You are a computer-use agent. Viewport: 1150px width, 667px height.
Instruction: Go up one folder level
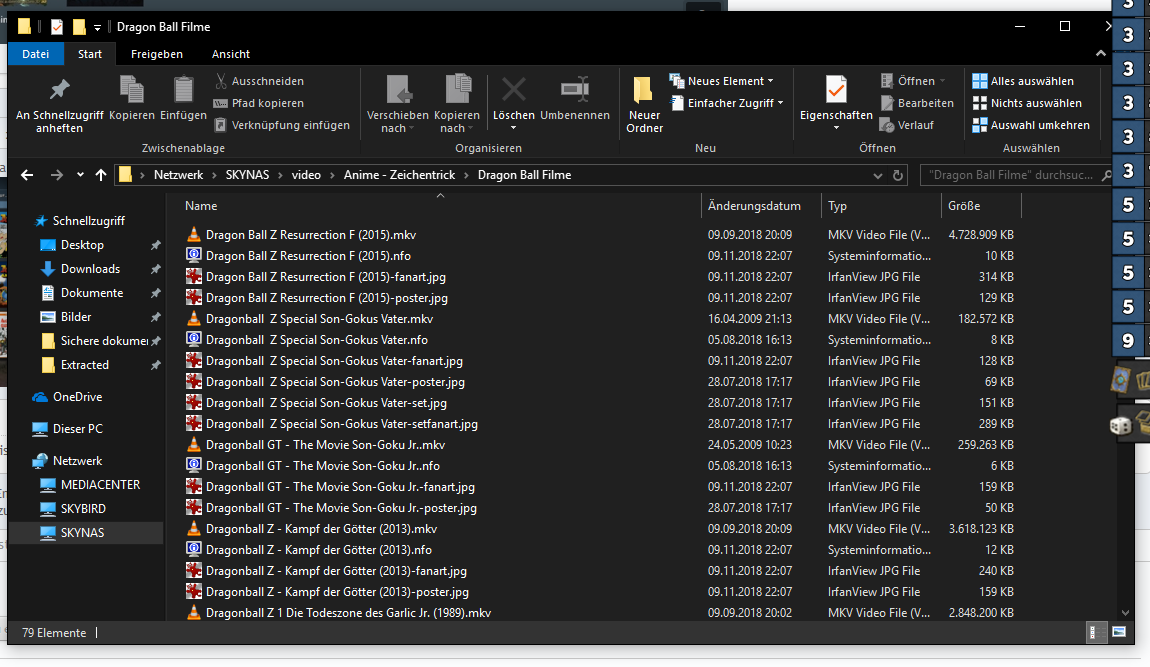click(x=100, y=175)
